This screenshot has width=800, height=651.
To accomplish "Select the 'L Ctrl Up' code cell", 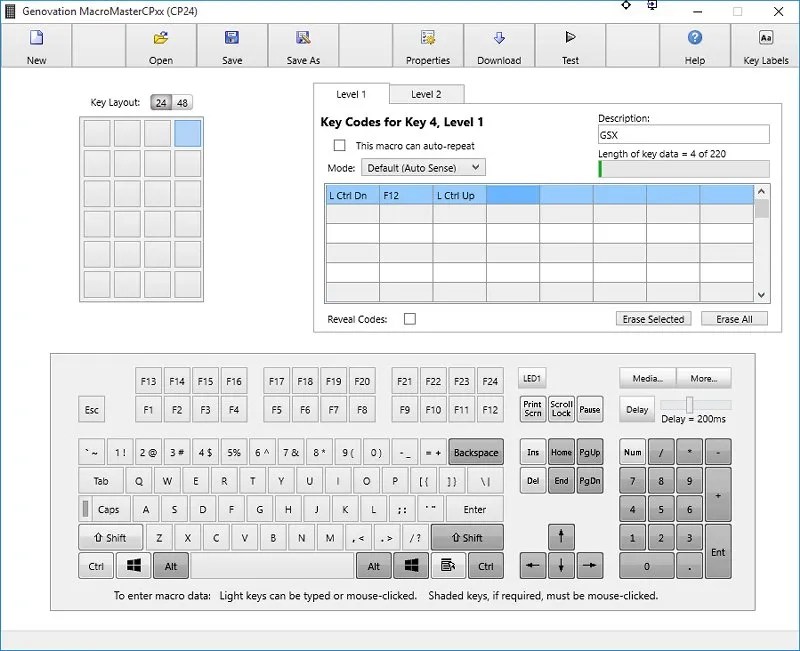I will pos(459,195).
